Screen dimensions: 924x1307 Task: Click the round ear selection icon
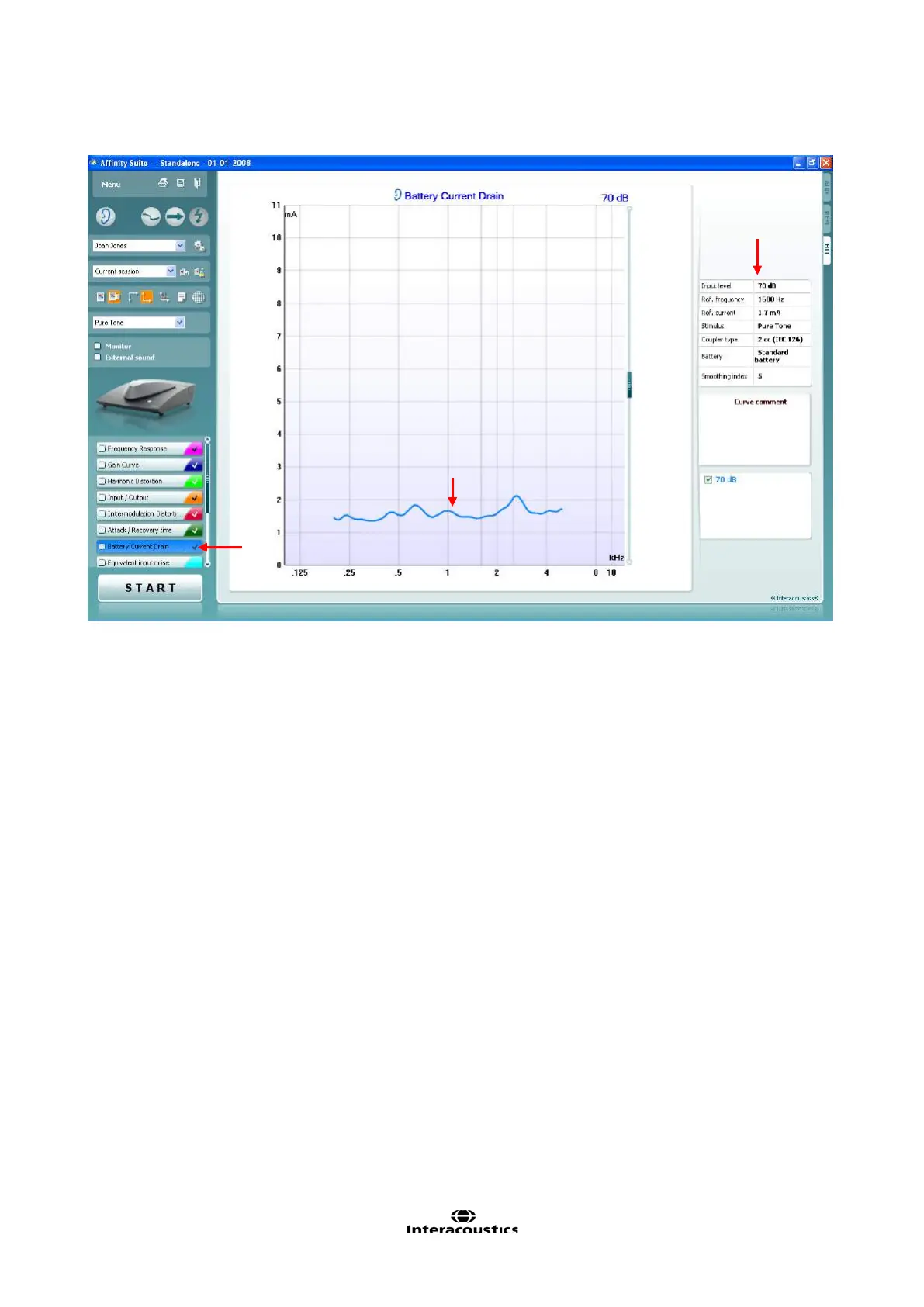pyautogui.click(x=106, y=217)
